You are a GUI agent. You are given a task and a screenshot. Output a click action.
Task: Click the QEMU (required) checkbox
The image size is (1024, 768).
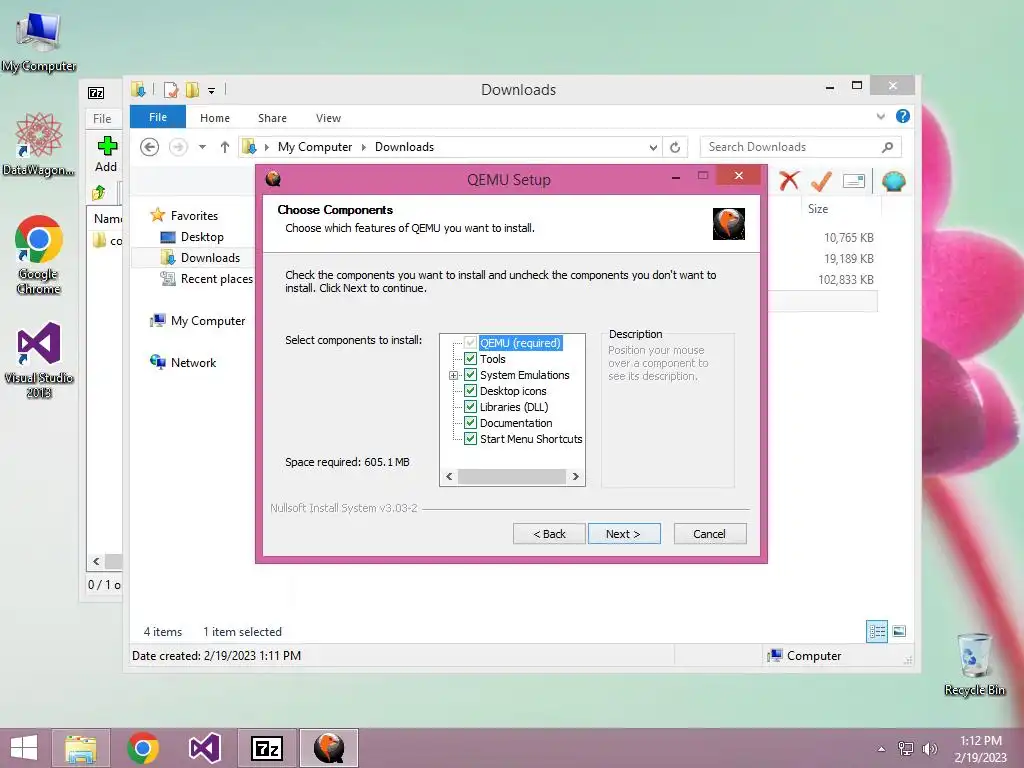470,343
